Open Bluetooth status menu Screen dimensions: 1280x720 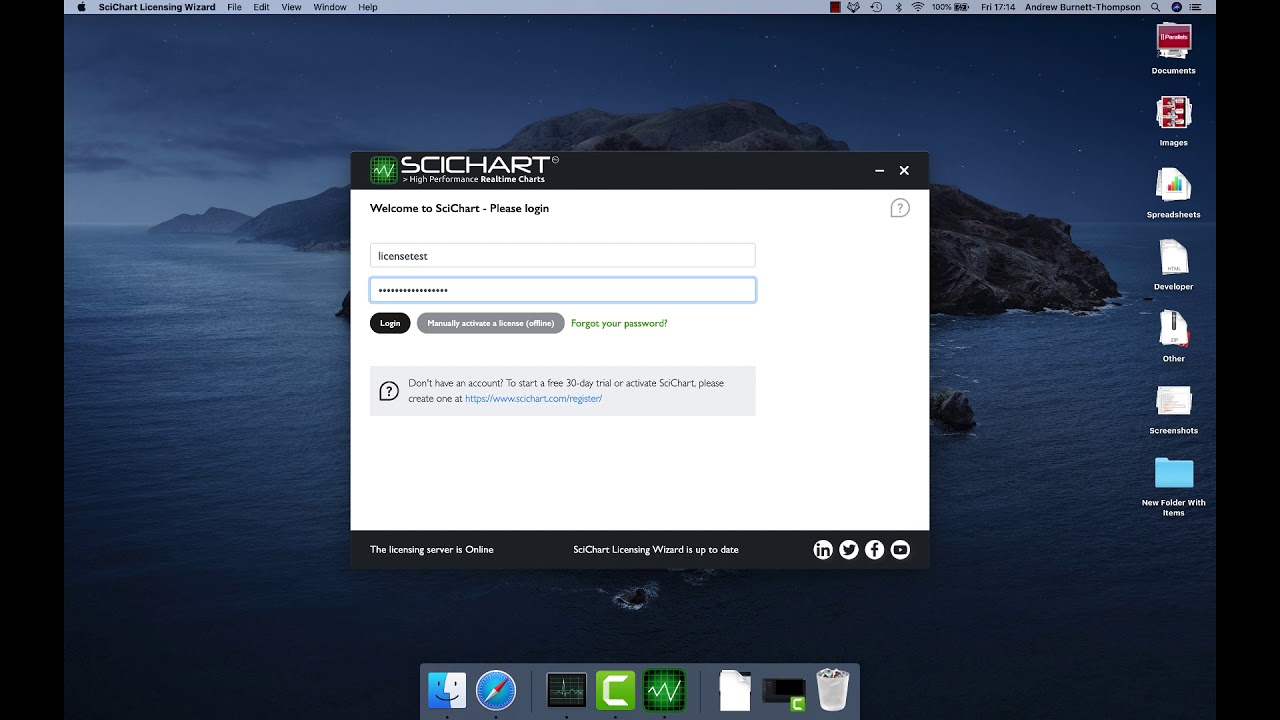tap(898, 7)
